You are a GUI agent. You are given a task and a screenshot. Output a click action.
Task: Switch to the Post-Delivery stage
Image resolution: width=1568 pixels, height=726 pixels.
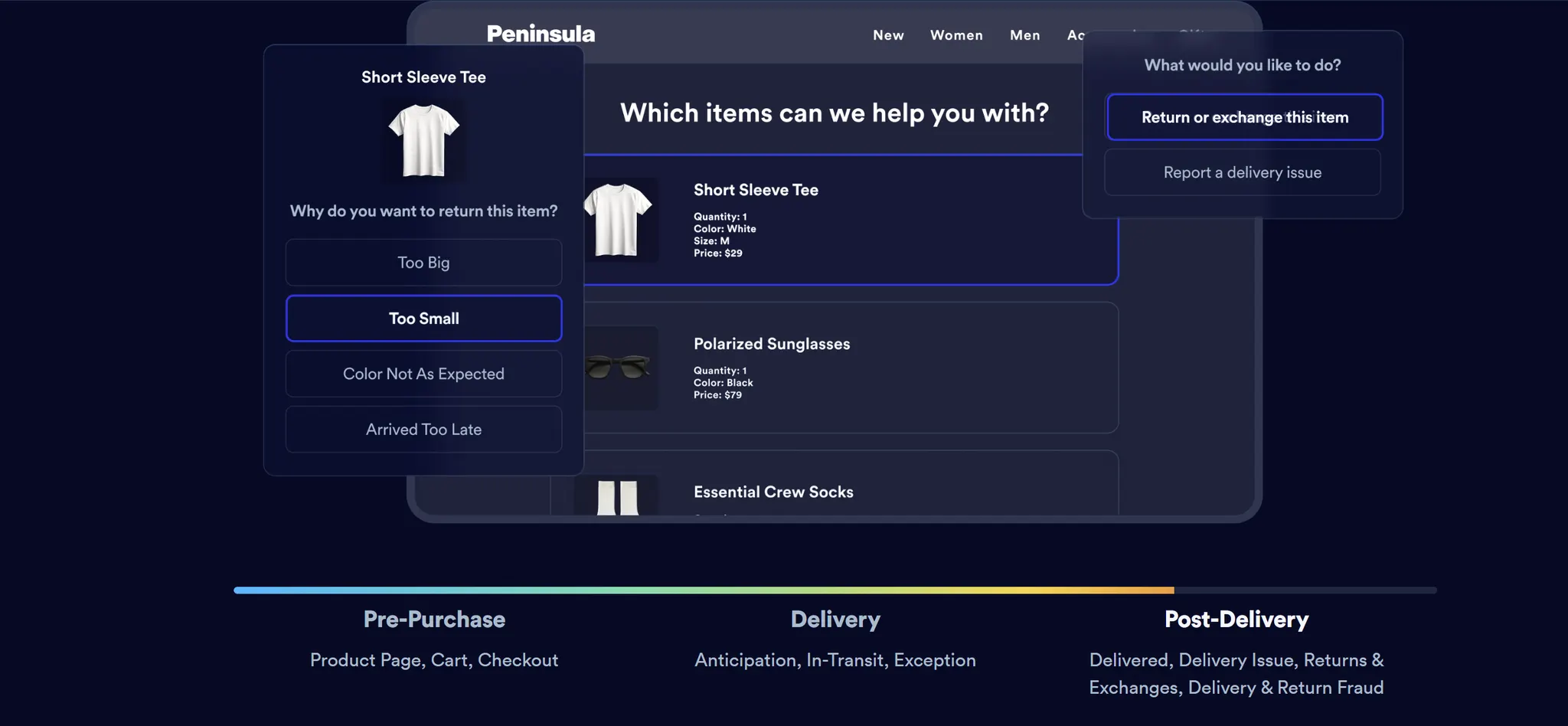pyautogui.click(x=1236, y=620)
